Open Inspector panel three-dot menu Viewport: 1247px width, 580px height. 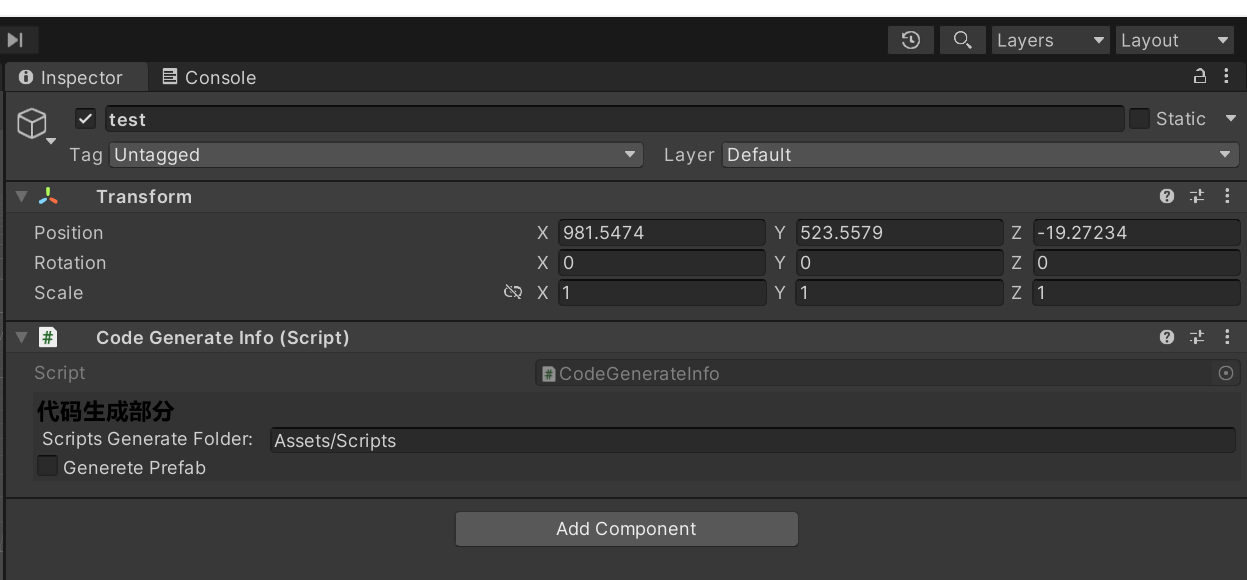click(x=1227, y=77)
